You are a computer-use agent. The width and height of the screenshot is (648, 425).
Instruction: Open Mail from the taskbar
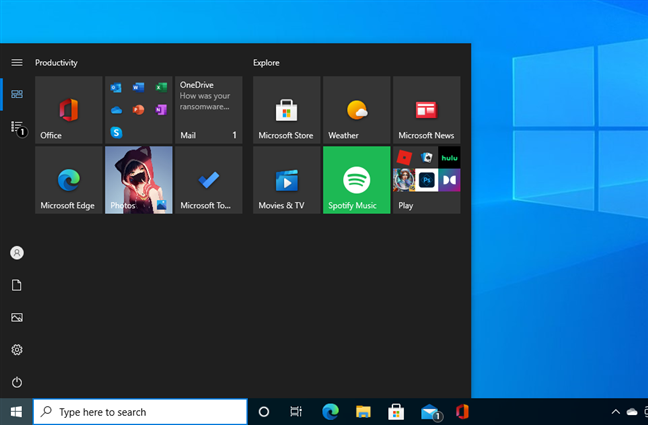[x=431, y=412]
